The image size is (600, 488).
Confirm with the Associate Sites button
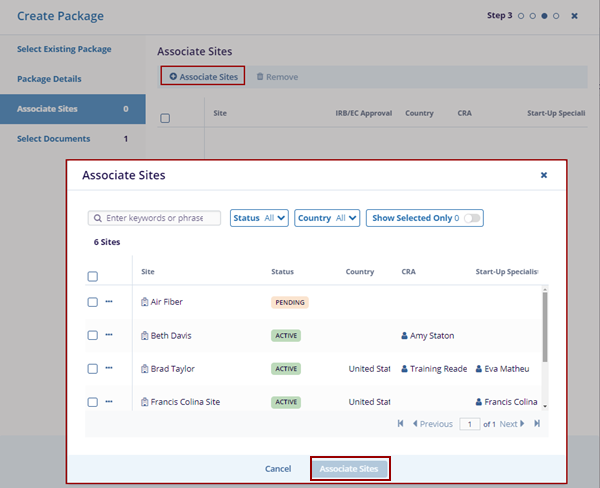click(349, 469)
